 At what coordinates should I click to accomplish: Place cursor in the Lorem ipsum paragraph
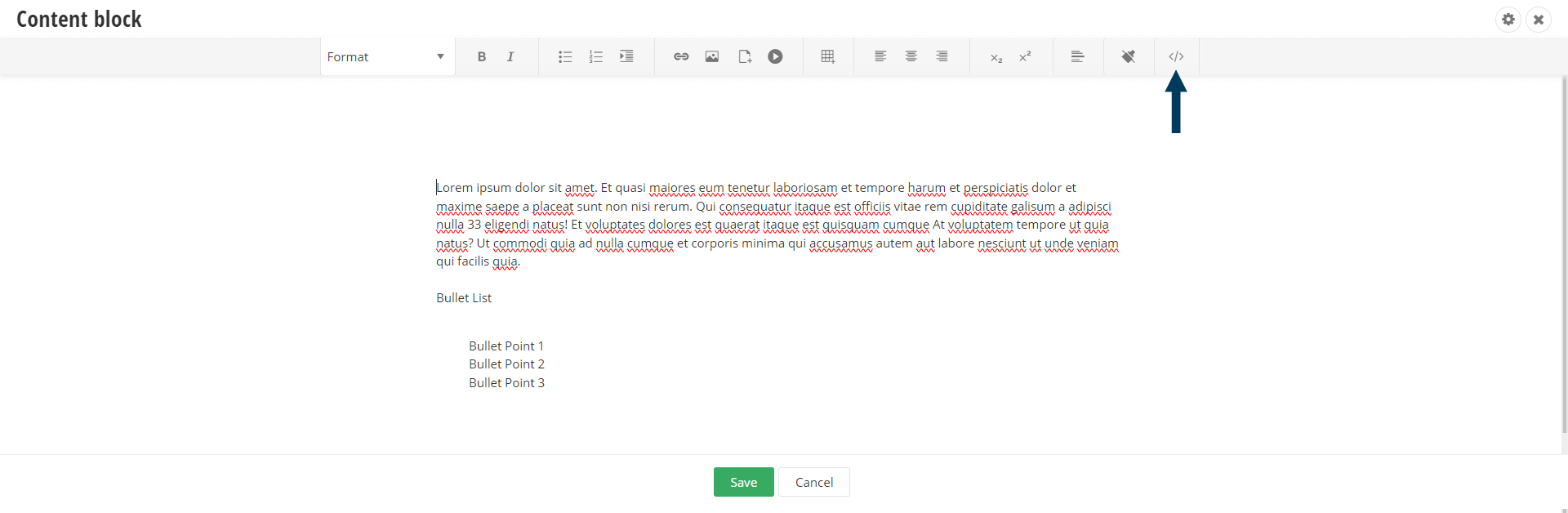(x=777, y=225)
